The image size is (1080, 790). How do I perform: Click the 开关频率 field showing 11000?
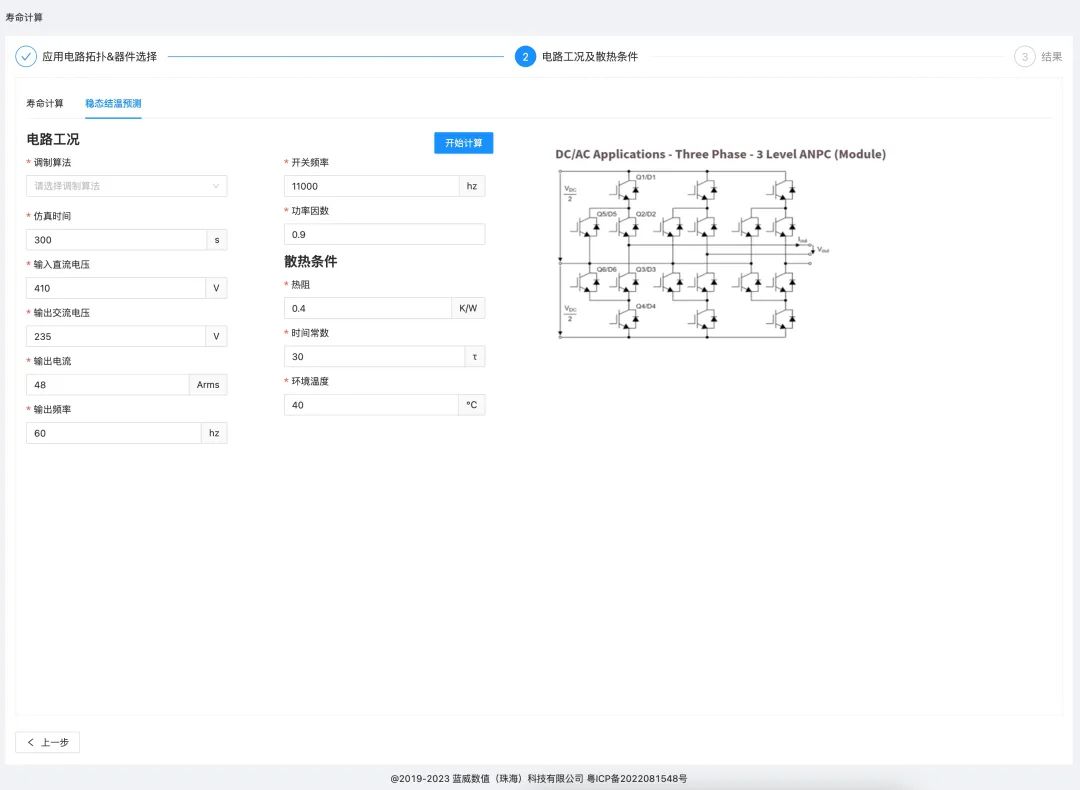click(370, 185)
